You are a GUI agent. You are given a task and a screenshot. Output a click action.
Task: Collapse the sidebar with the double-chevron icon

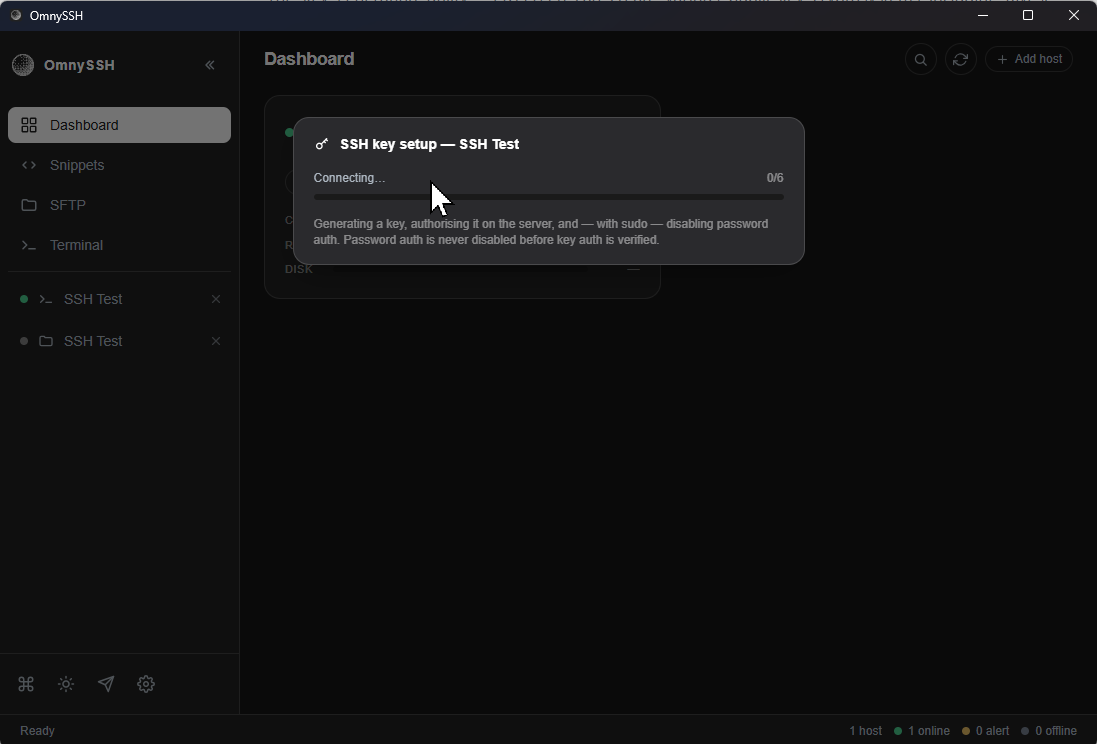210,65
